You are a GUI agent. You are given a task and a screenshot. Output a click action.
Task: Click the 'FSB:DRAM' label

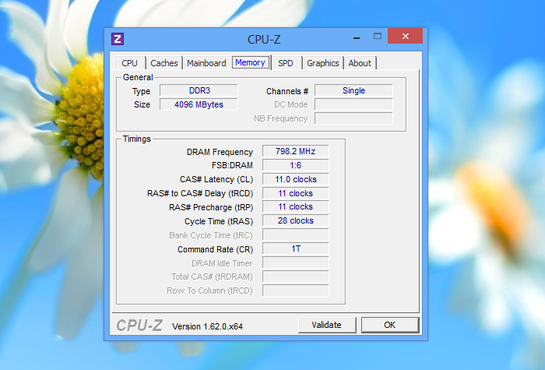tap(232, 165)
